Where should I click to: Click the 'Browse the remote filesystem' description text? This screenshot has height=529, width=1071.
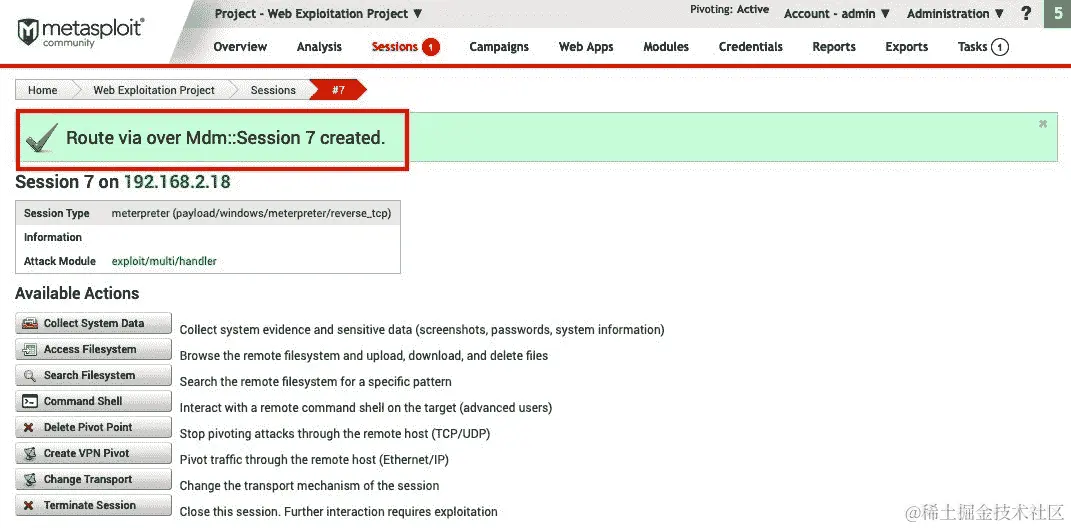[363, 355]
